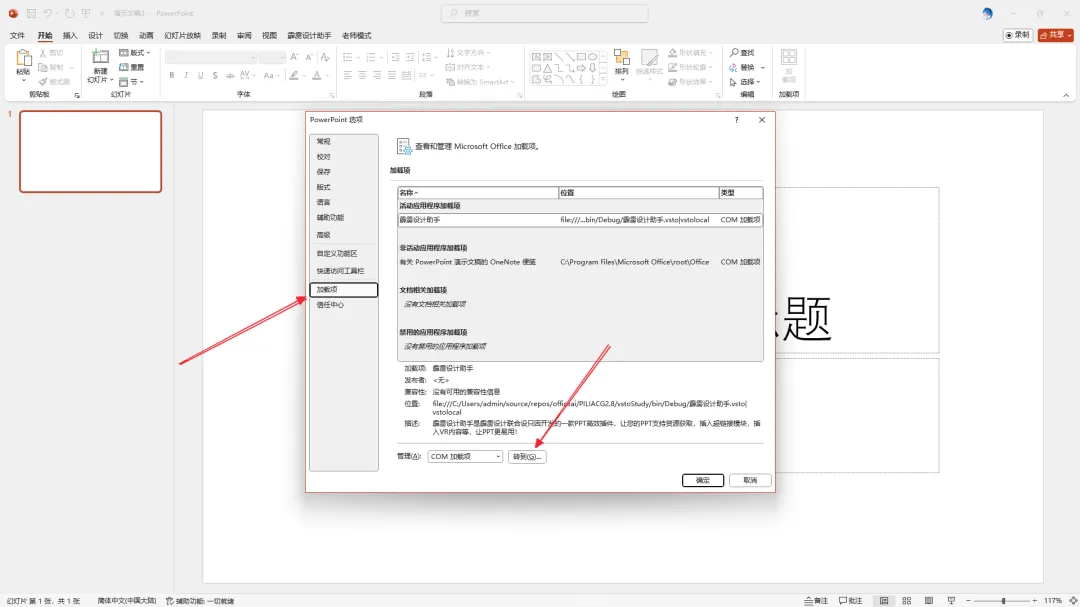
Task: Open the Manage COM add-ins dropdown
Action: [465, 456]
